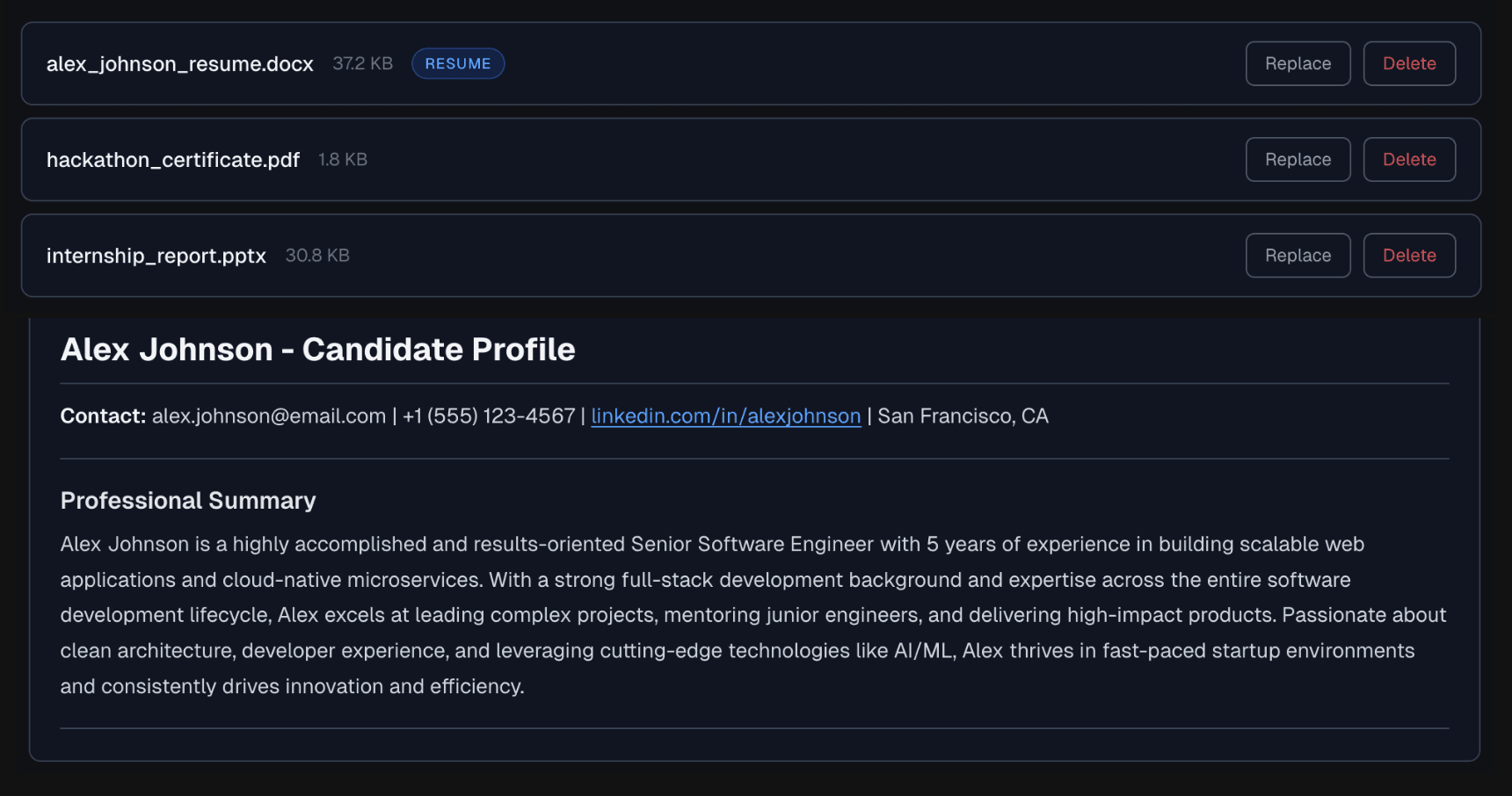Click the San Francisco, CA location text
This screenshot has width=1512, height=796.
(x=960, y=416)
